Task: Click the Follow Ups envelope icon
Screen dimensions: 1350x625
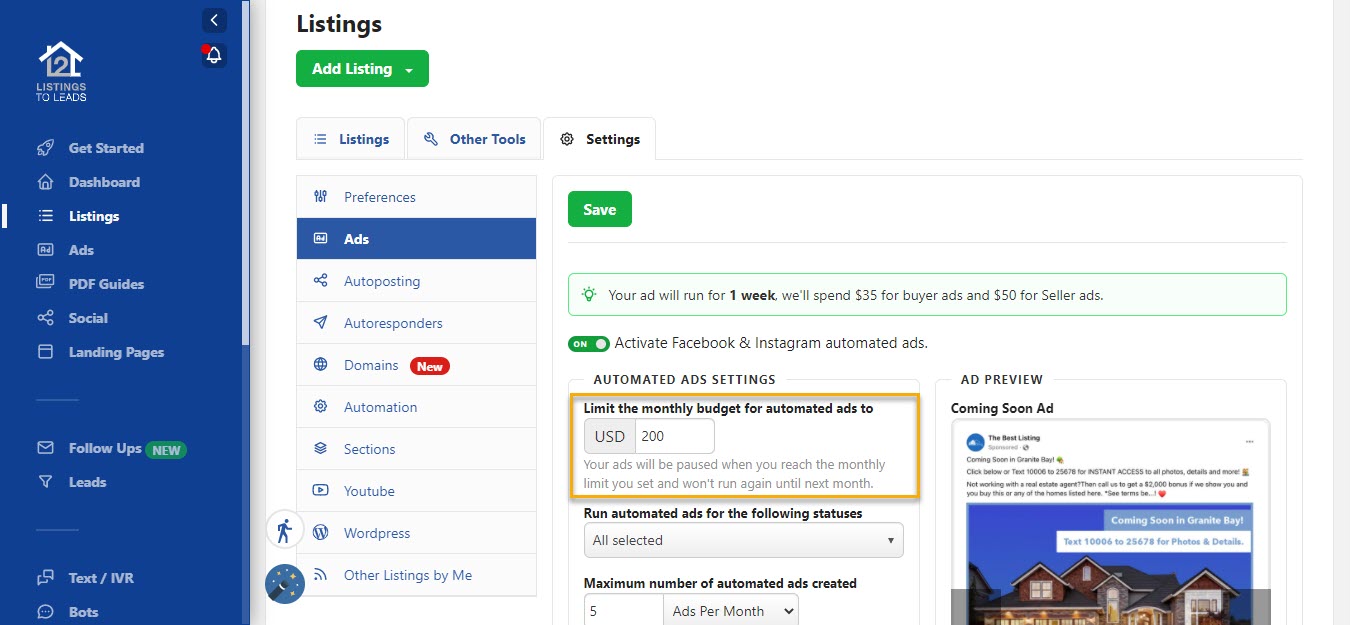Action: (45, 448)
